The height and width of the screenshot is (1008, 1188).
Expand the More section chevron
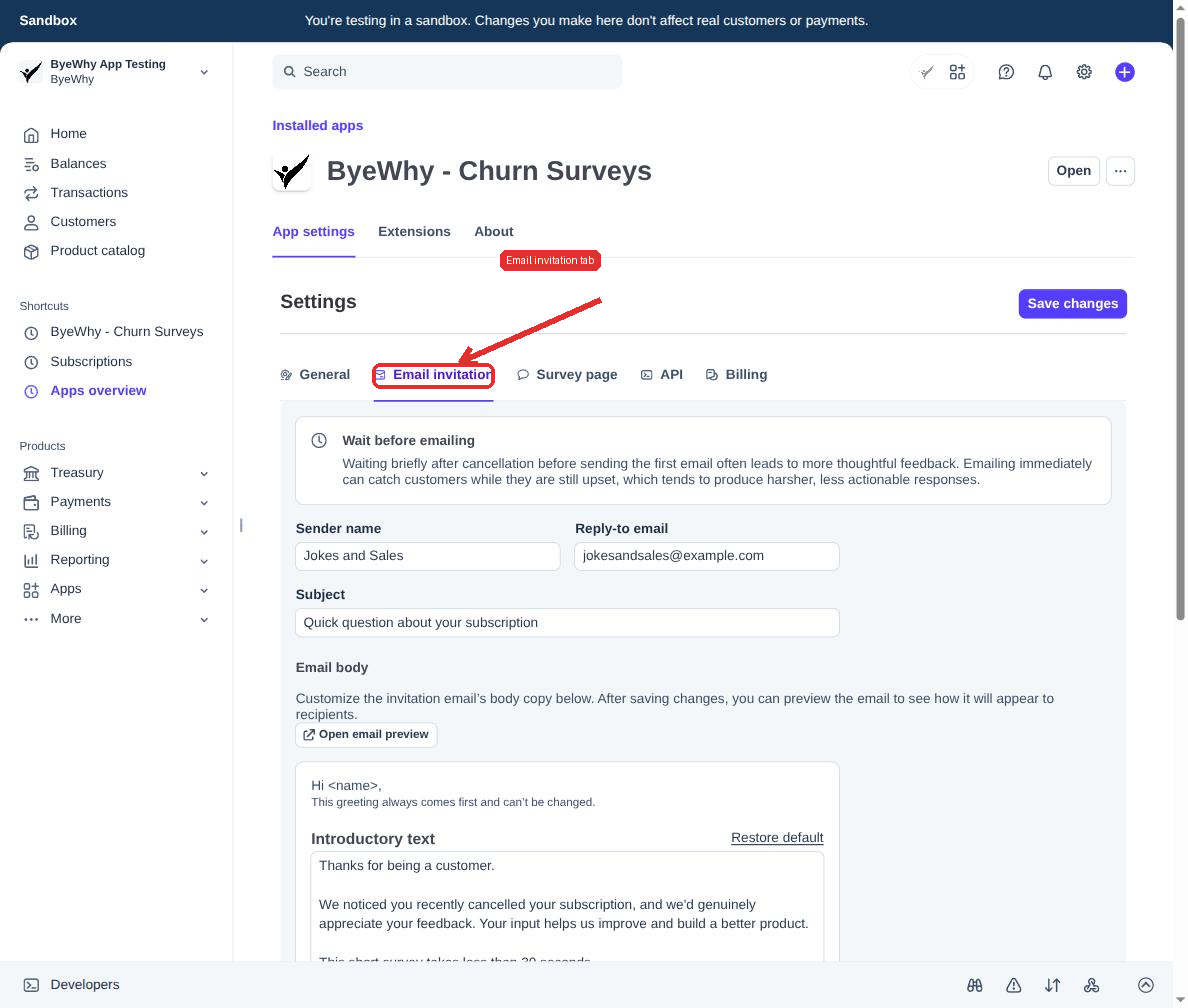point(204,619)
